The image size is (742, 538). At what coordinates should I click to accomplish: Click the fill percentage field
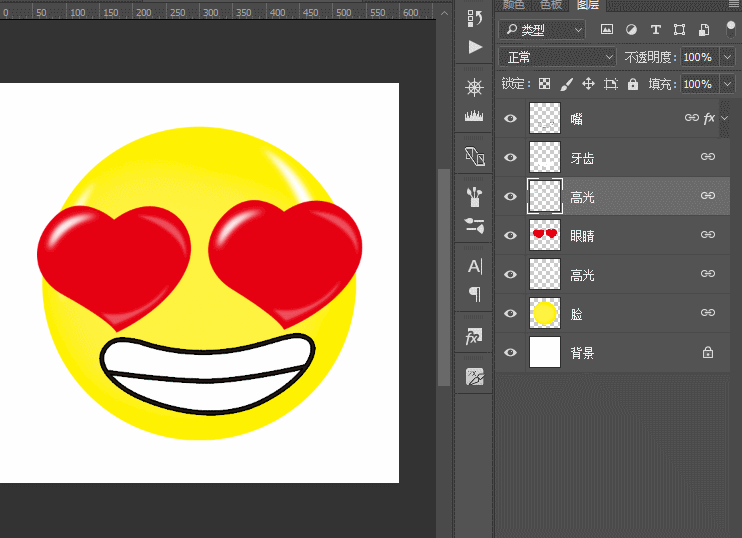click(x=699, y=84)
